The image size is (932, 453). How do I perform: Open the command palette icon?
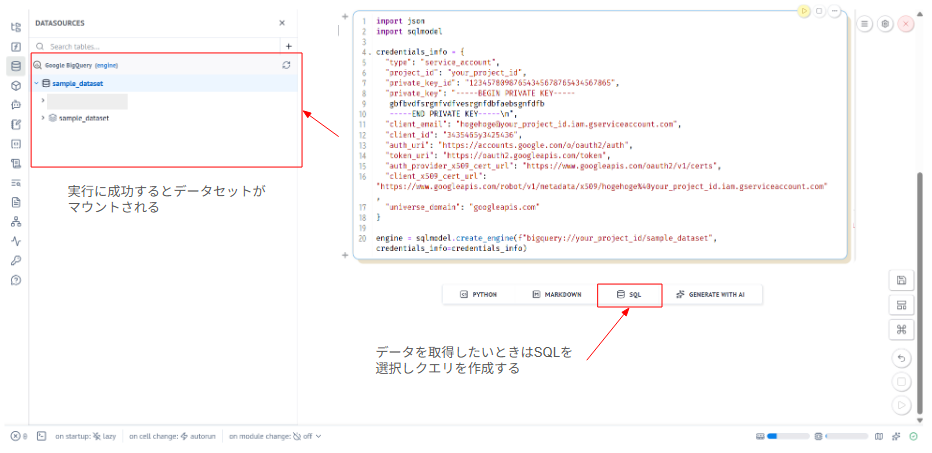(902, 329)
